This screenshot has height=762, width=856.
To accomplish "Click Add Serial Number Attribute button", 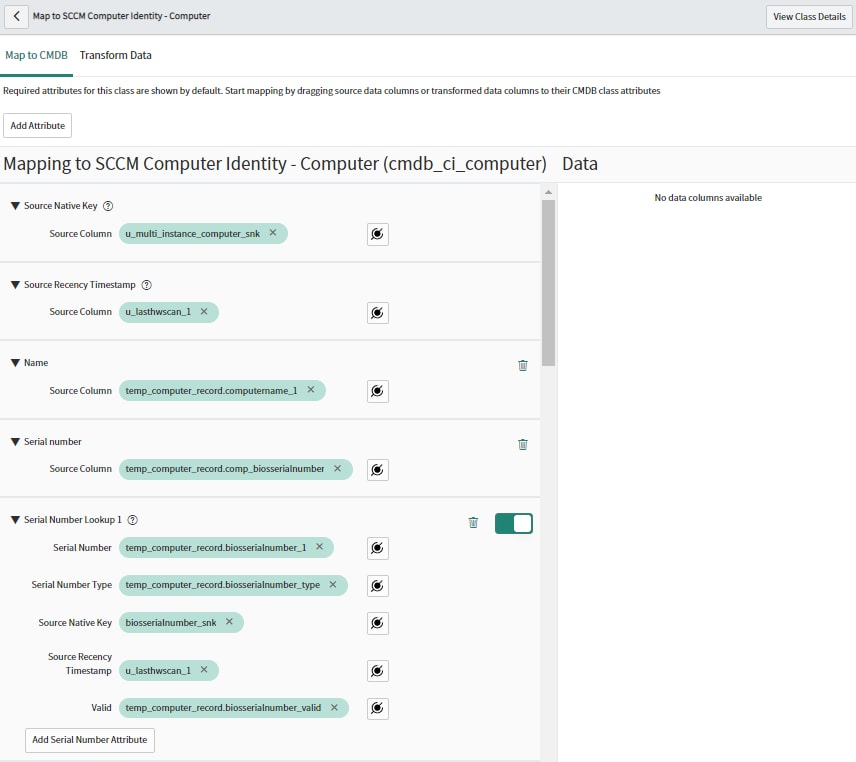I will (x=90, y=740).
